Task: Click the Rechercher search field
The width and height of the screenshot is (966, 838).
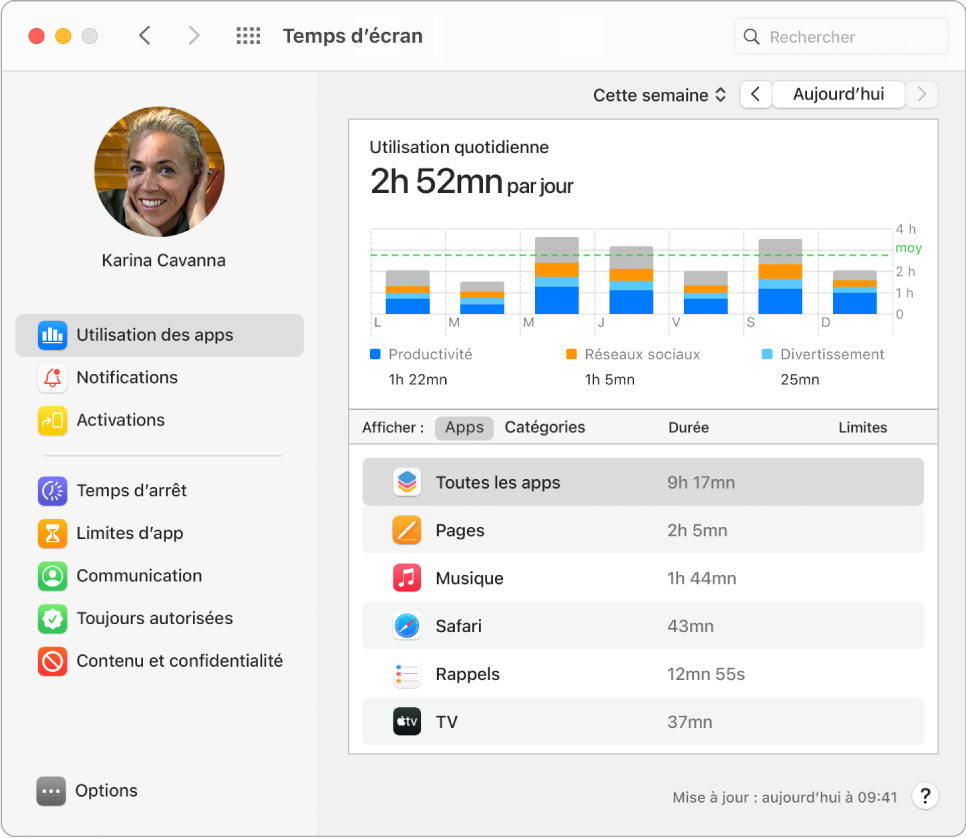Action: (x=841, y=36)
